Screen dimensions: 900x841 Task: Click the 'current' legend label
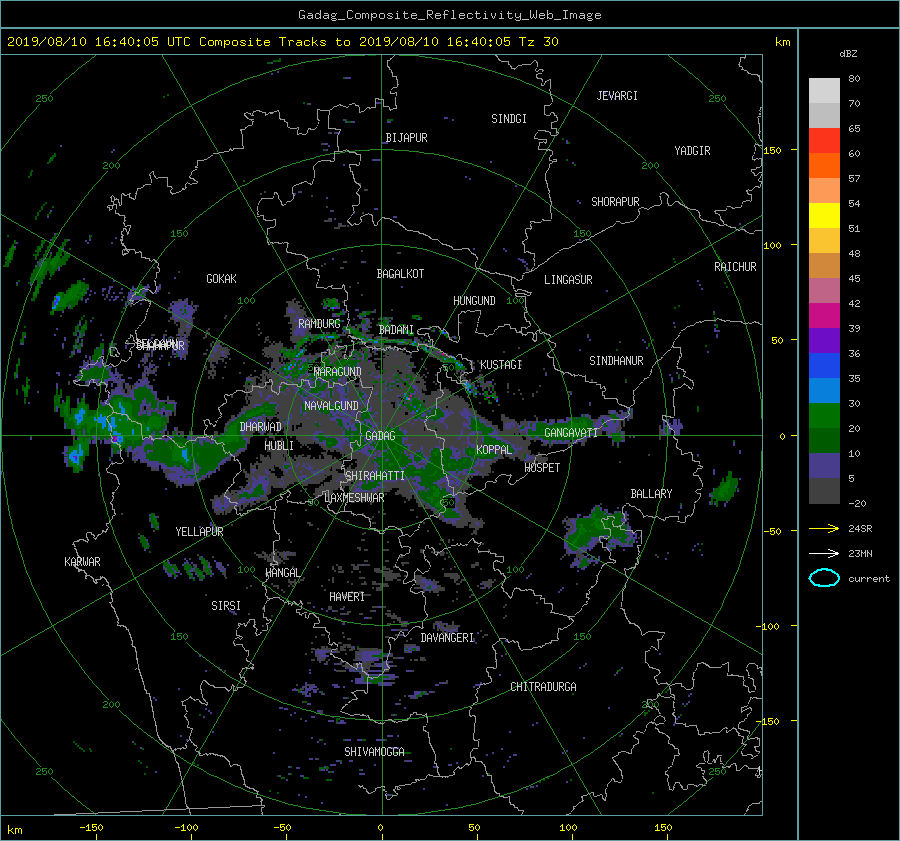(x=869, y=579)
